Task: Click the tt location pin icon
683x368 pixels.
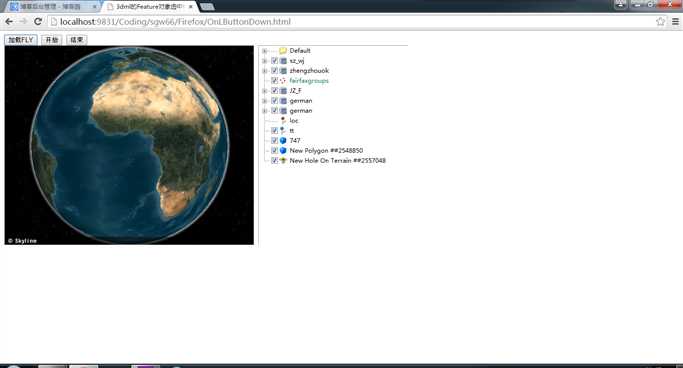Action: point(283,131)
